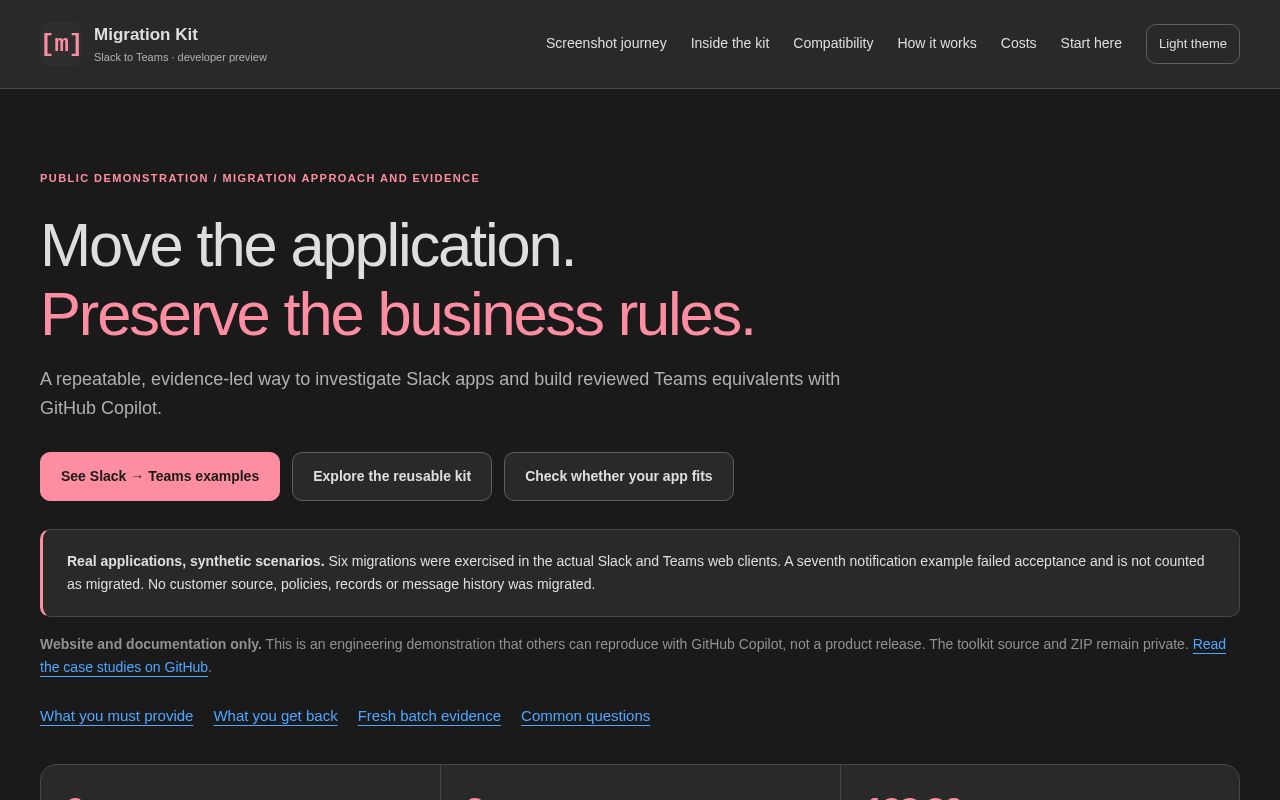Click the 'A repeatable, evidence-led way' description paragraph

pos(440,393)
